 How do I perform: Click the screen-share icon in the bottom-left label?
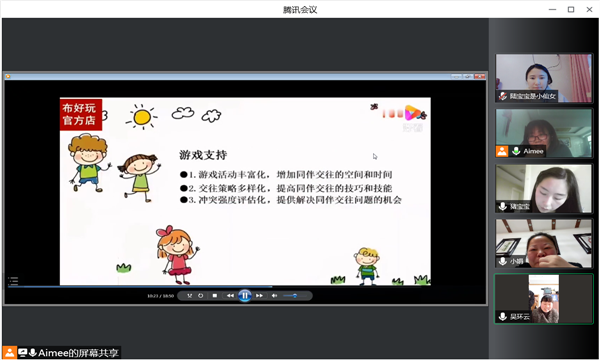(x=23, y=353)
